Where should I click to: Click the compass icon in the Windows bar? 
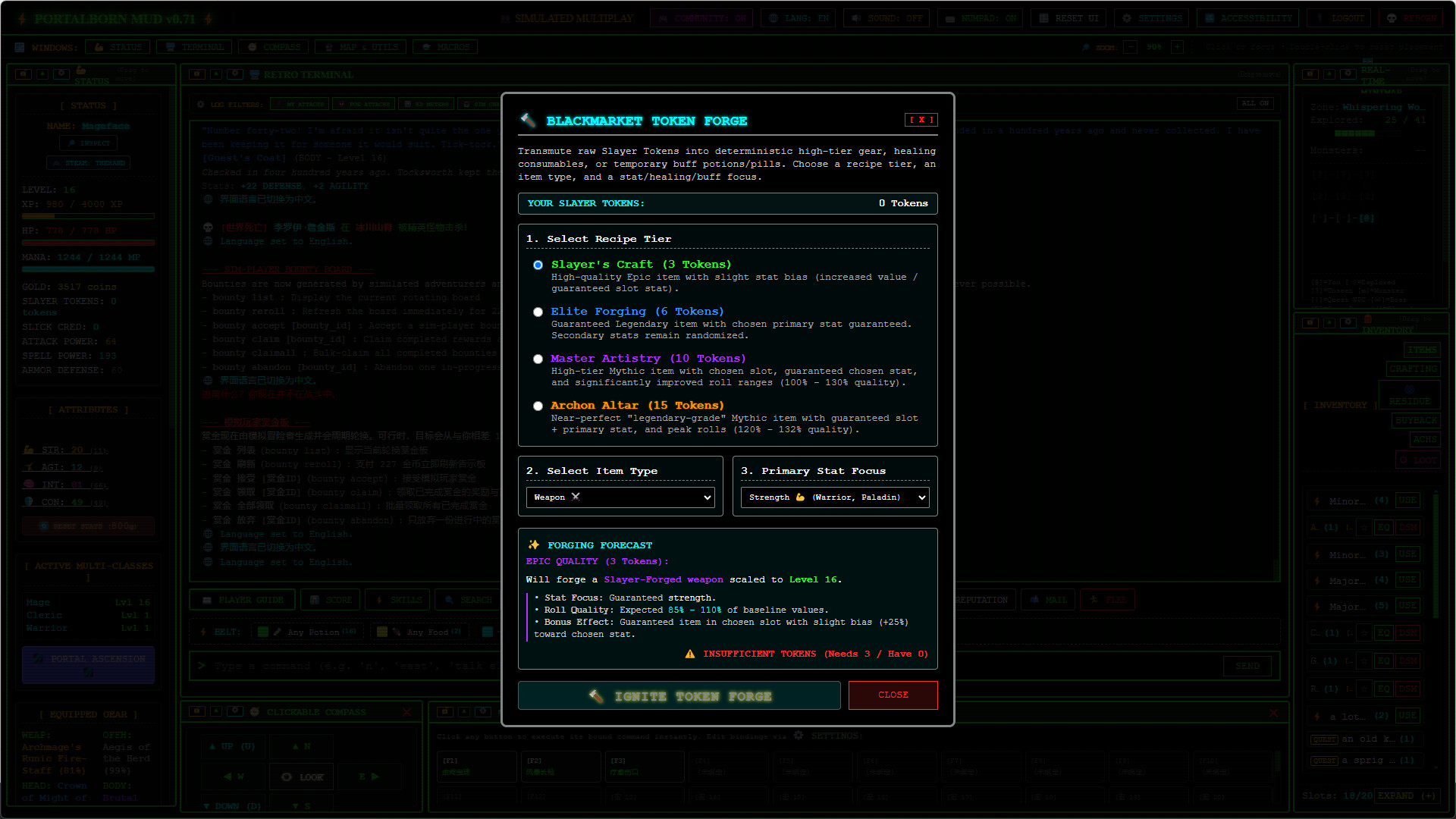coord(252,47)
